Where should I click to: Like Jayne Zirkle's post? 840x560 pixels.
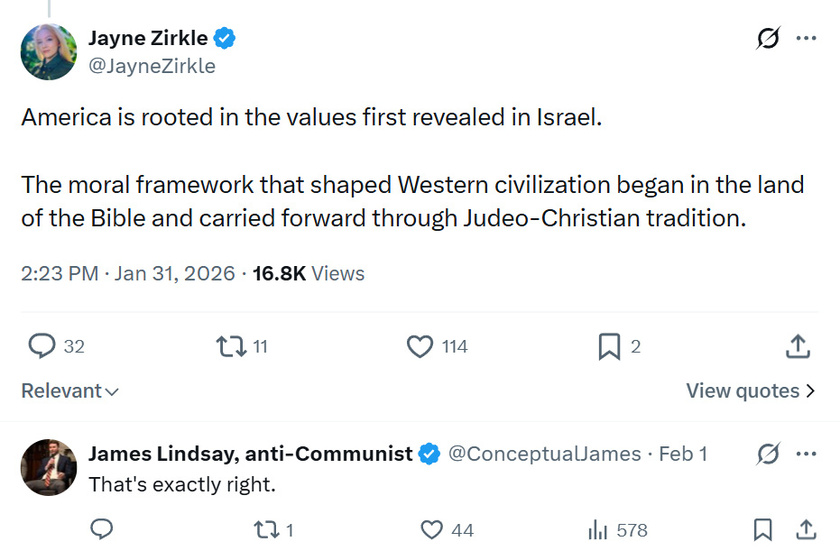point(420,346)
